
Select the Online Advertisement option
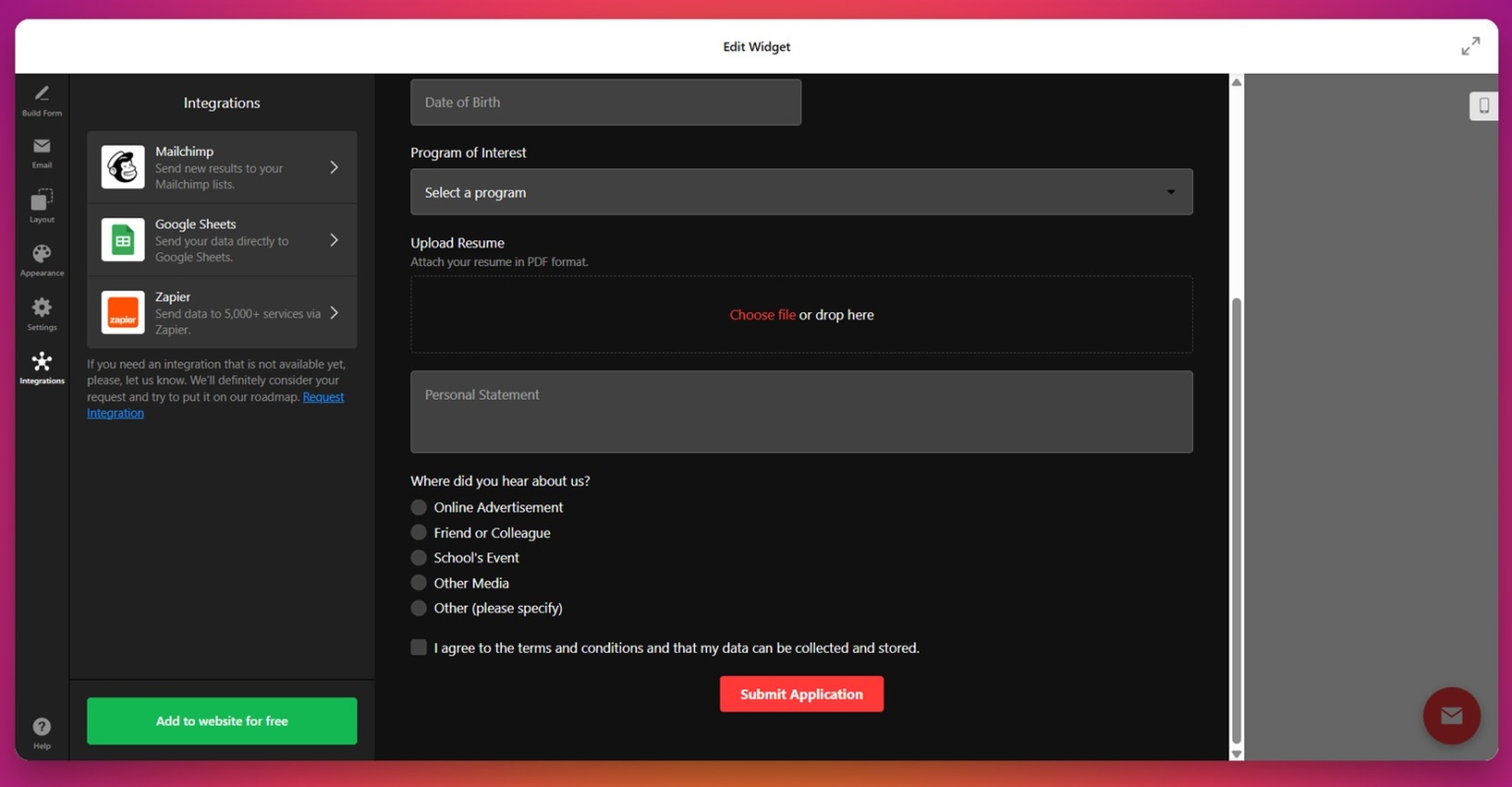418,507
